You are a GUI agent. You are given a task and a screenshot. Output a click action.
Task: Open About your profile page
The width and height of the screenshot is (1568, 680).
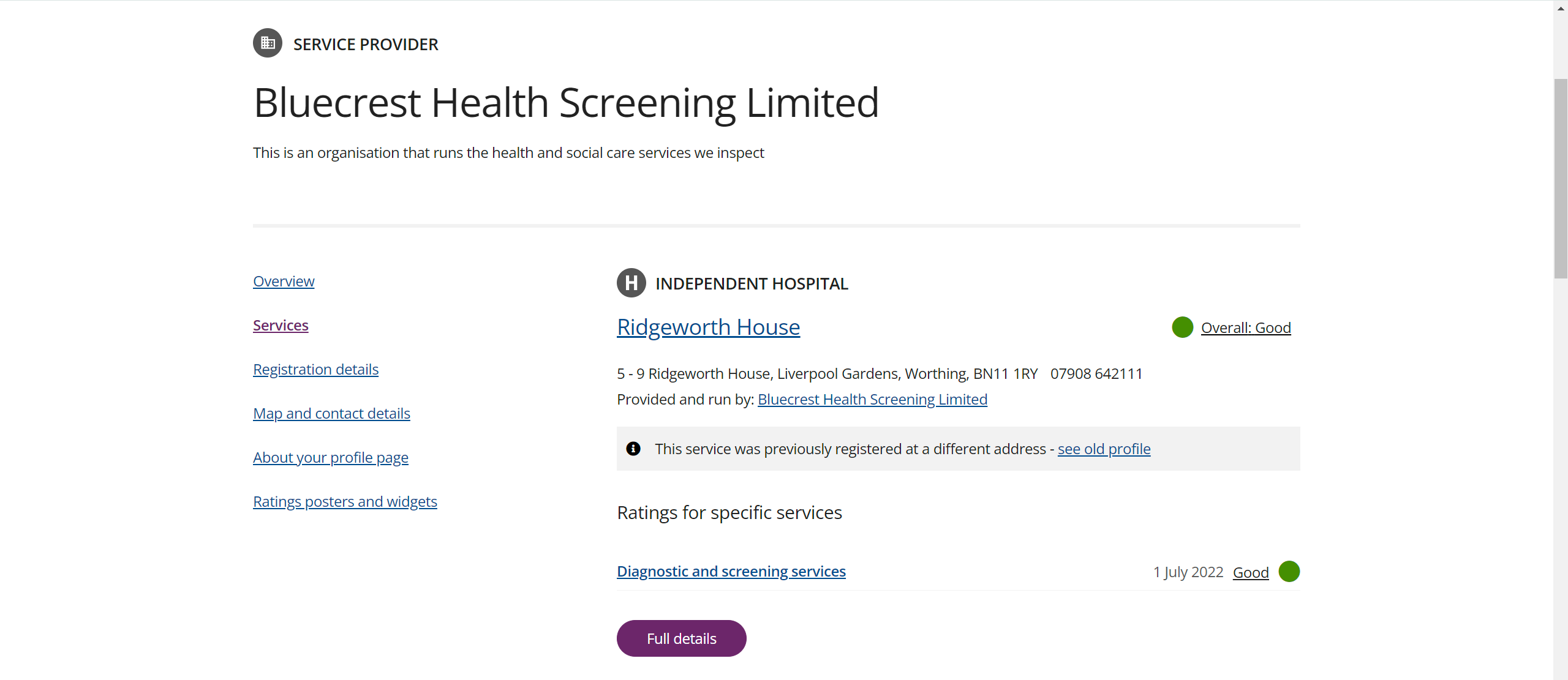331,457
